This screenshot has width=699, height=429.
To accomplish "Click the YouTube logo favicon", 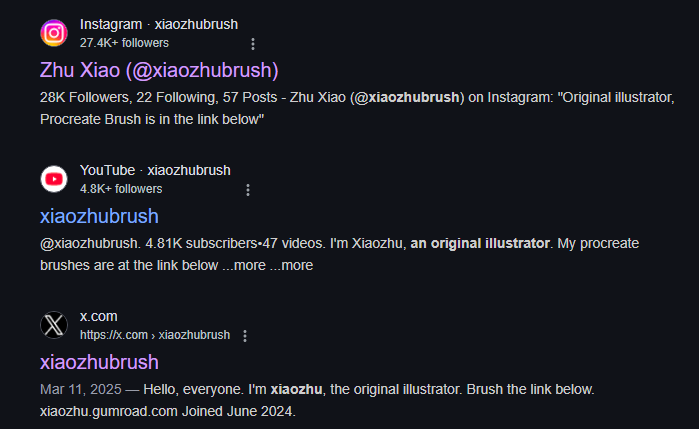I will [x=54, y=179].
